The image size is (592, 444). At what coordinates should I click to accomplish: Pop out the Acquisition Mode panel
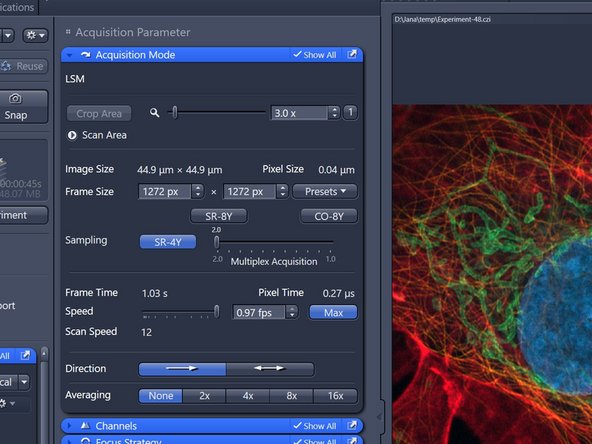(x=352, y=54)
